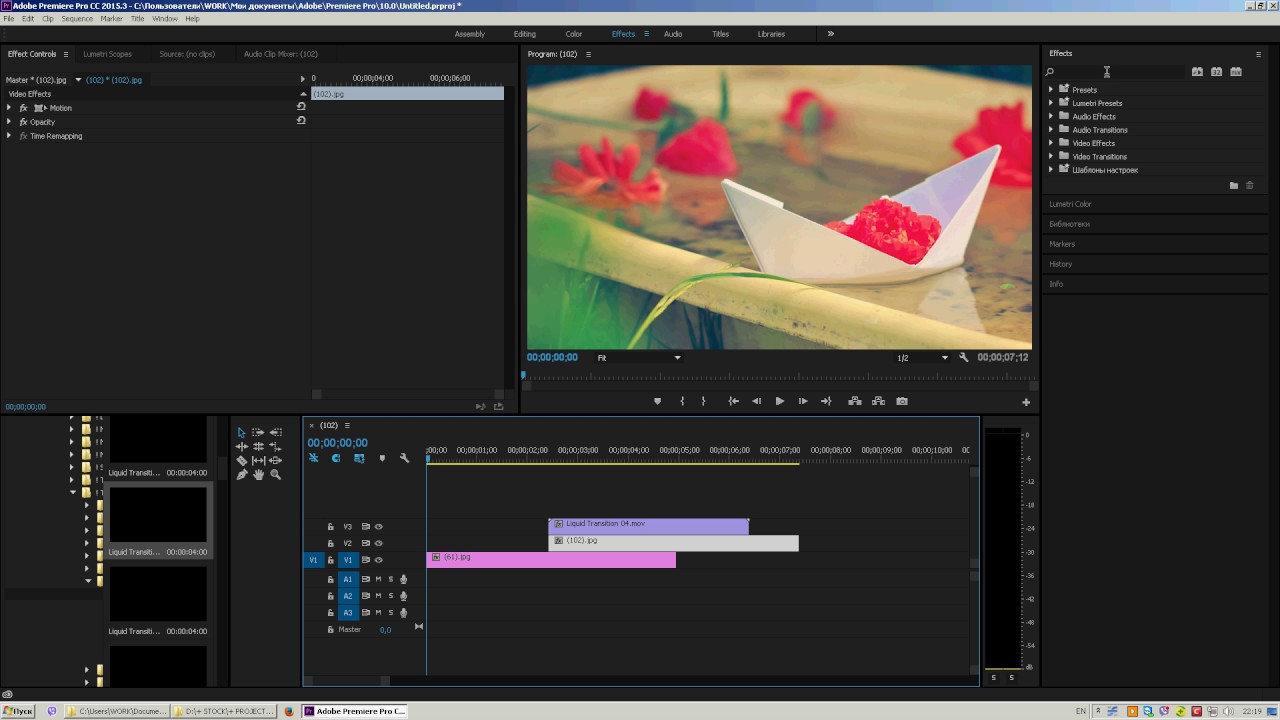Open the Marker menu
The width and height of the screenshot is (1280, 720).
point(111,19)
